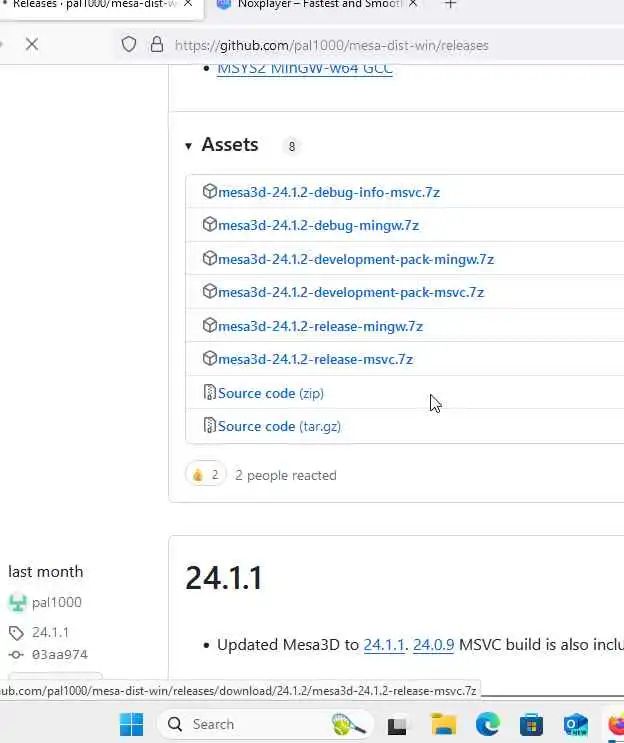Image resolution: width=624 pixels, height=743 pixels.
Task: Open Microsoft Store from taskbar
Action: pos(531,725)
